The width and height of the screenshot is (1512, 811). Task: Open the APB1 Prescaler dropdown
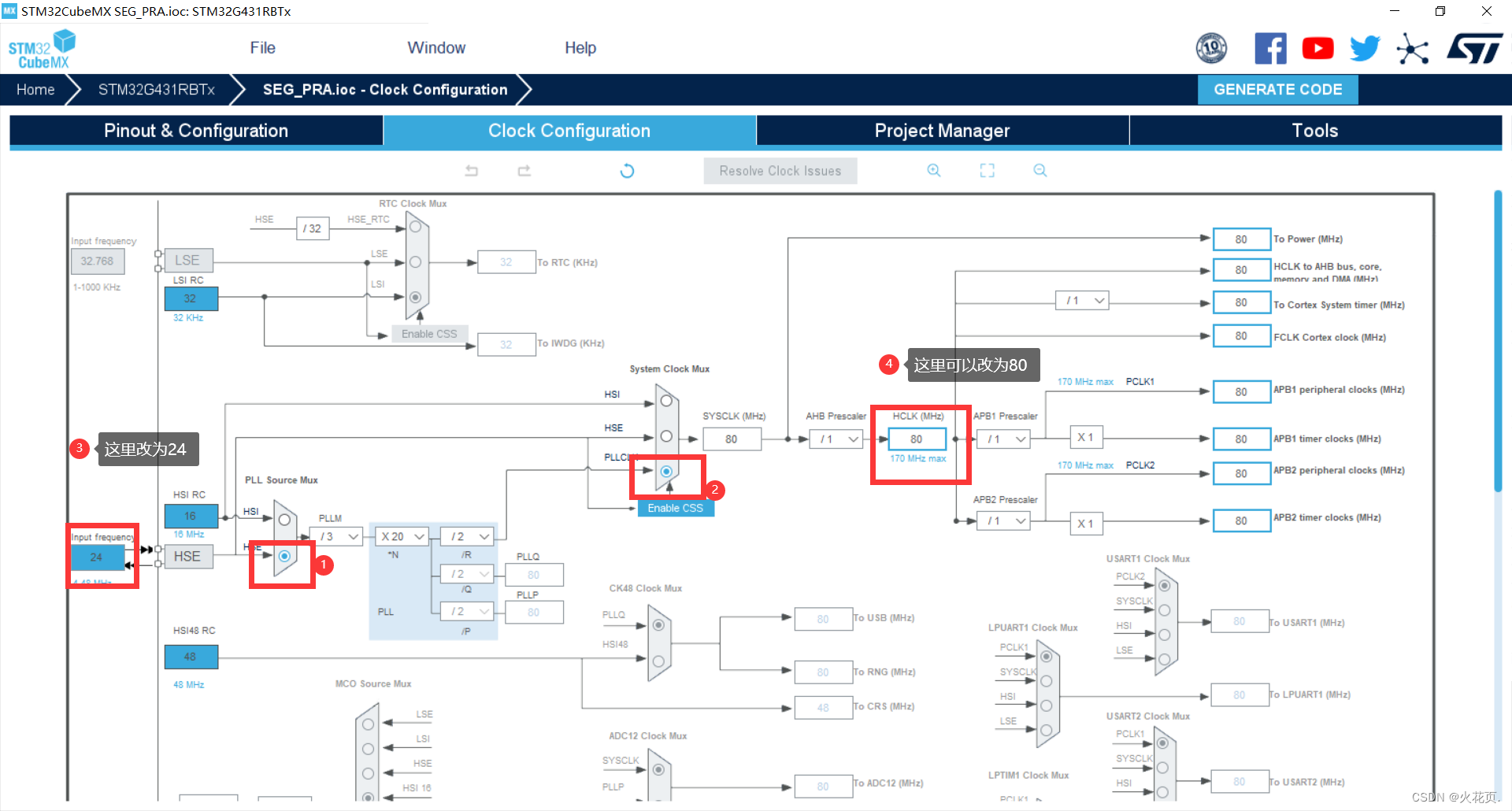coord(1003,439)
